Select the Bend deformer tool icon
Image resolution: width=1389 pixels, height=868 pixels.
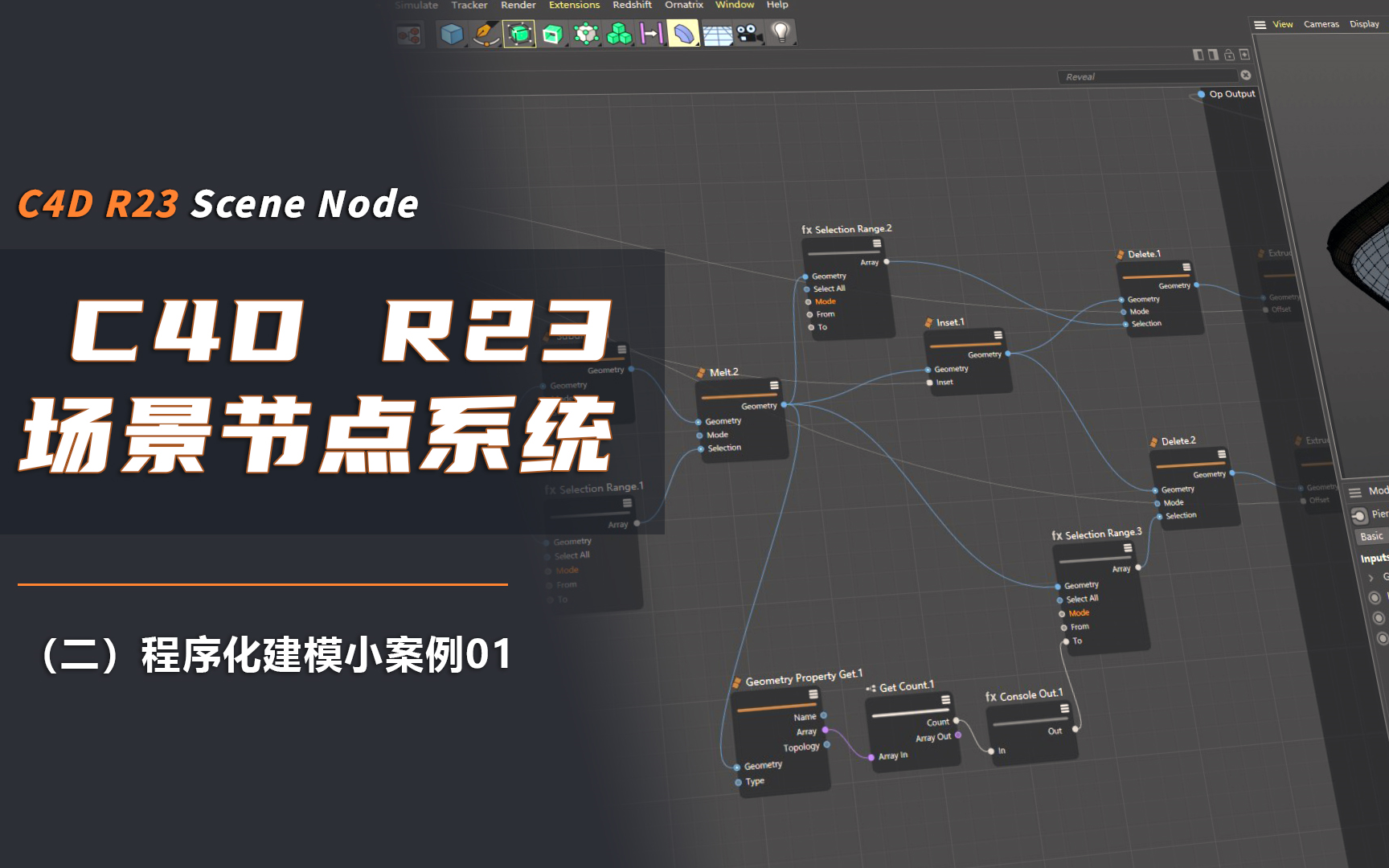tap(683, 34)
